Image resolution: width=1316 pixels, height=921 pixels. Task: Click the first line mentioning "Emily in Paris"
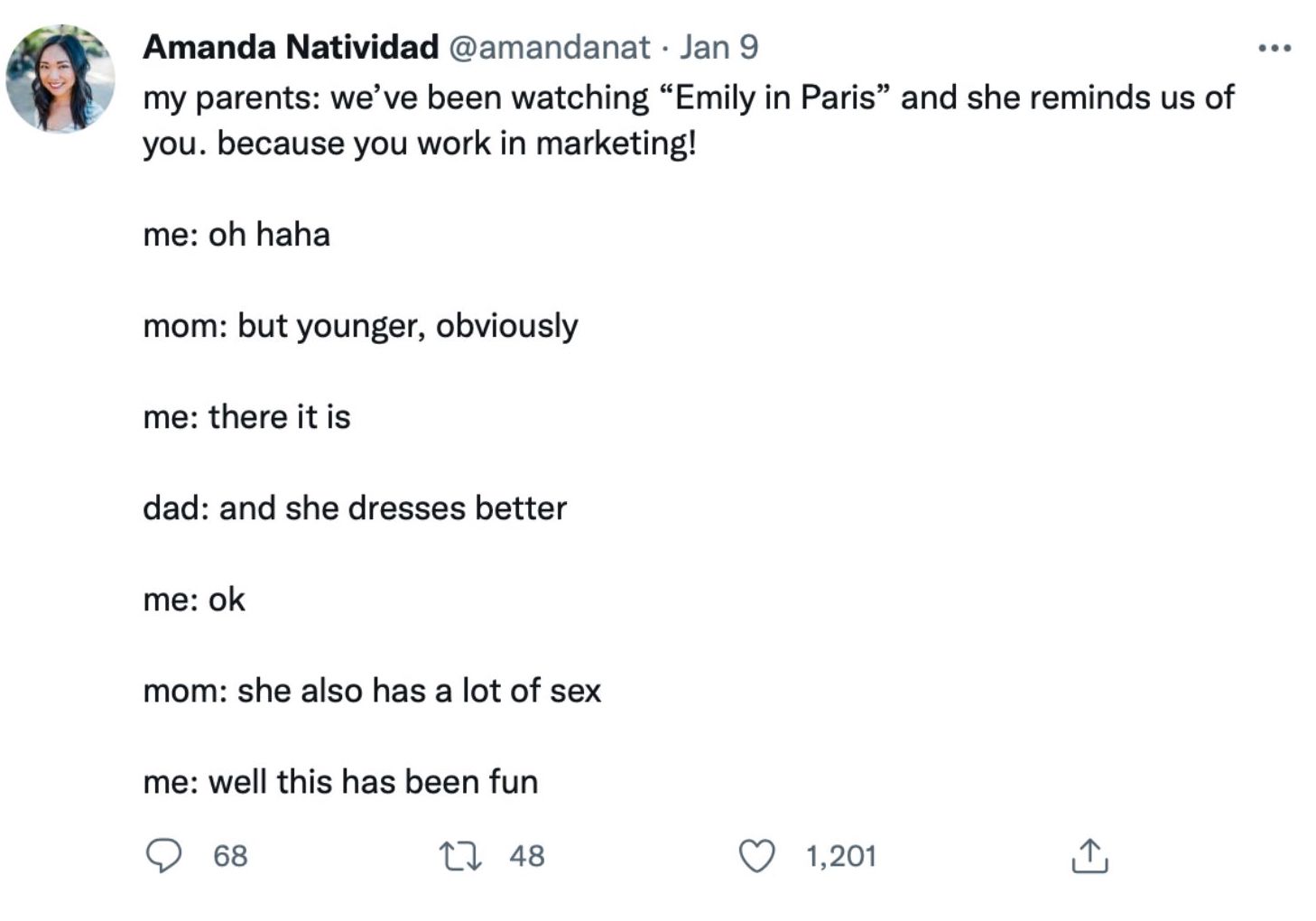coord(688,98)
